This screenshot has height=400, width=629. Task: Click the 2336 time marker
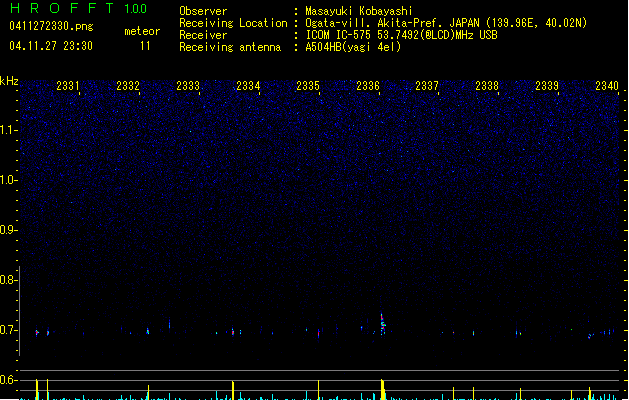[368, 86]
